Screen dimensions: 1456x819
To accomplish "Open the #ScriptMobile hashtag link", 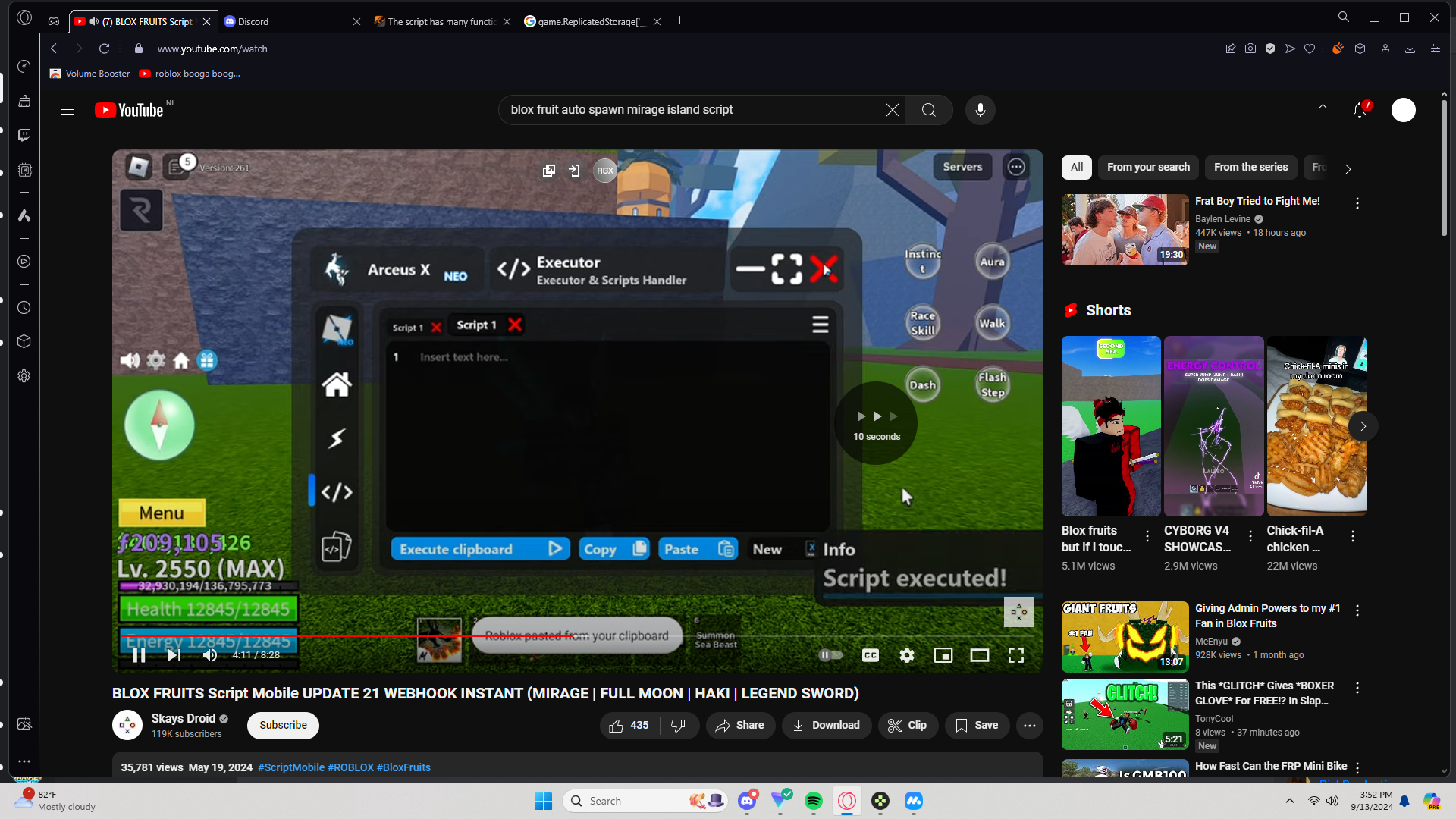I will tap(291, 767).
